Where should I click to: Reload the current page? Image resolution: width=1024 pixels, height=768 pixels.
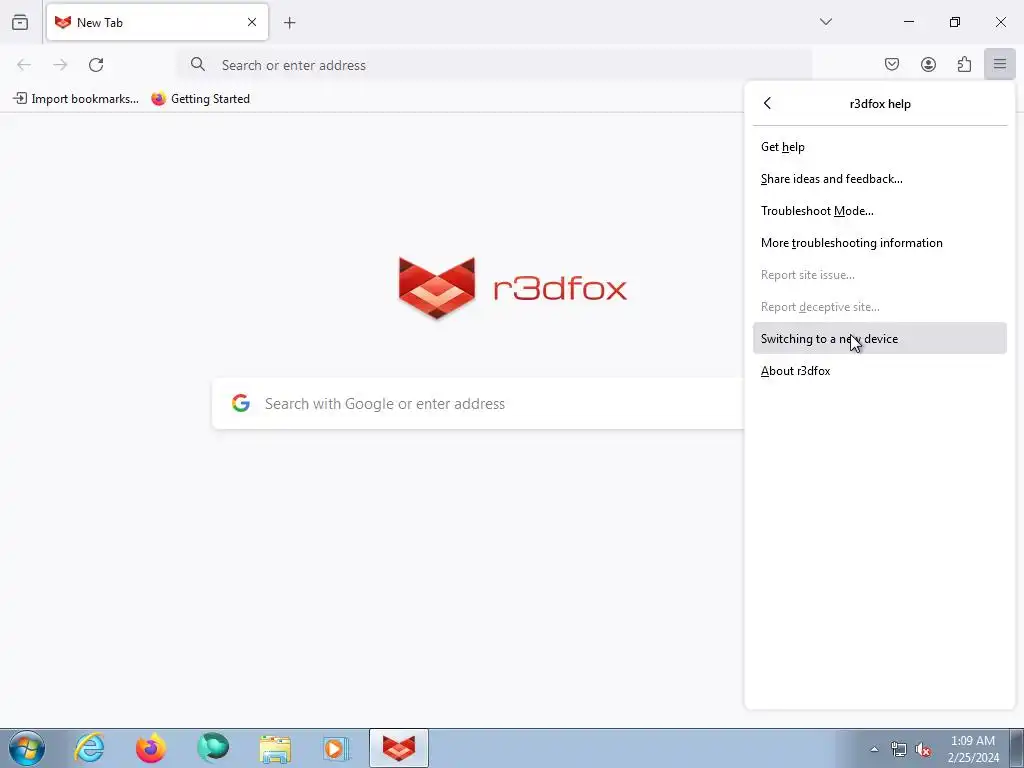coord(96,65)
